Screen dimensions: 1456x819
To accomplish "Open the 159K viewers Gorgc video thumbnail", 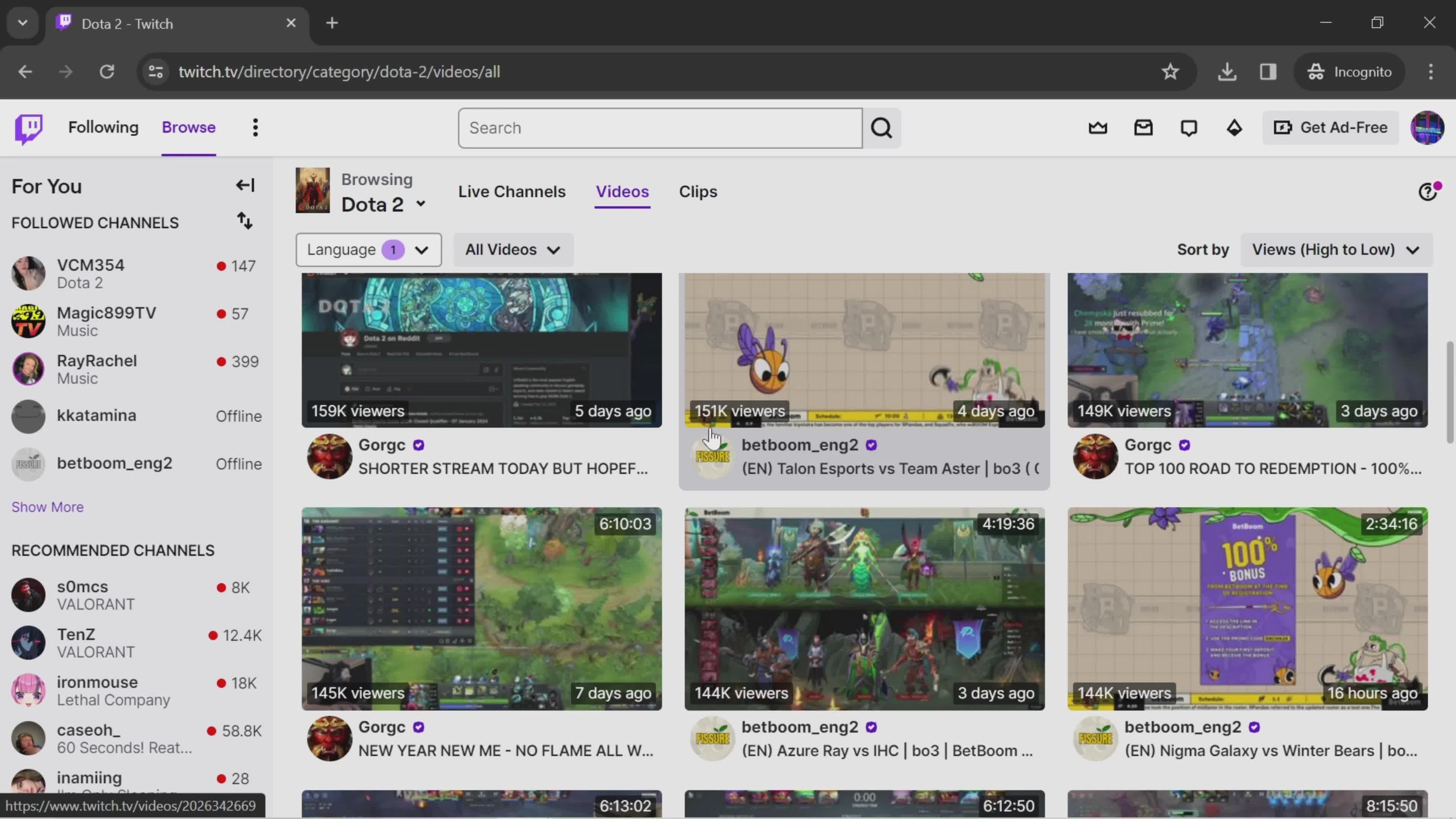I will coord(482,350).
